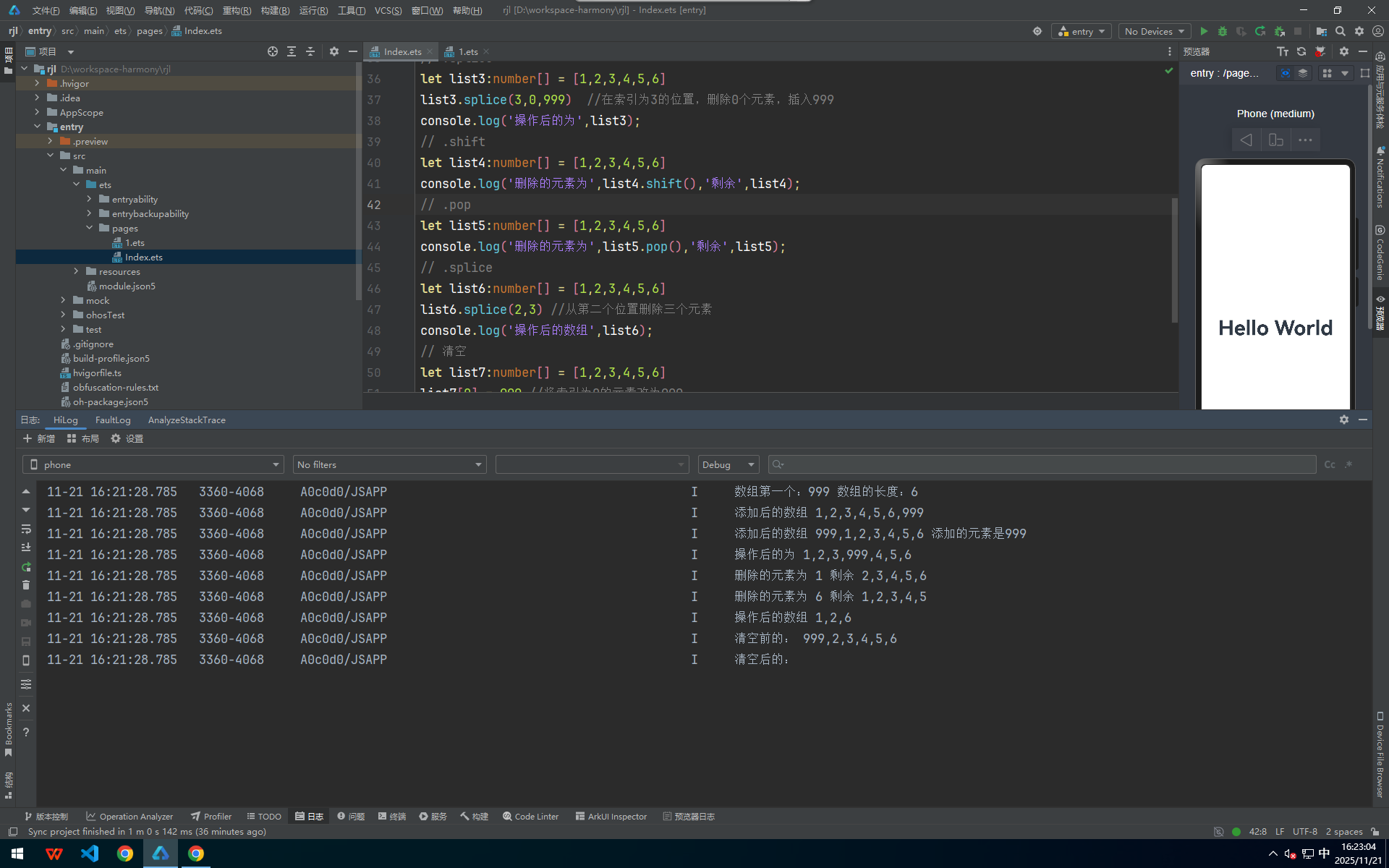Clear the HiLog output using the trash icon

(26, 585)
